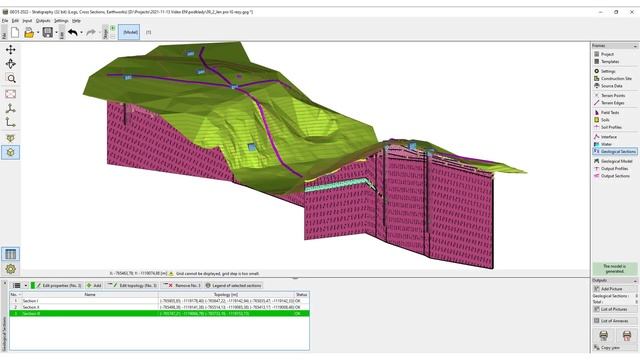Click the 3D axes view icon

(11, 109)
